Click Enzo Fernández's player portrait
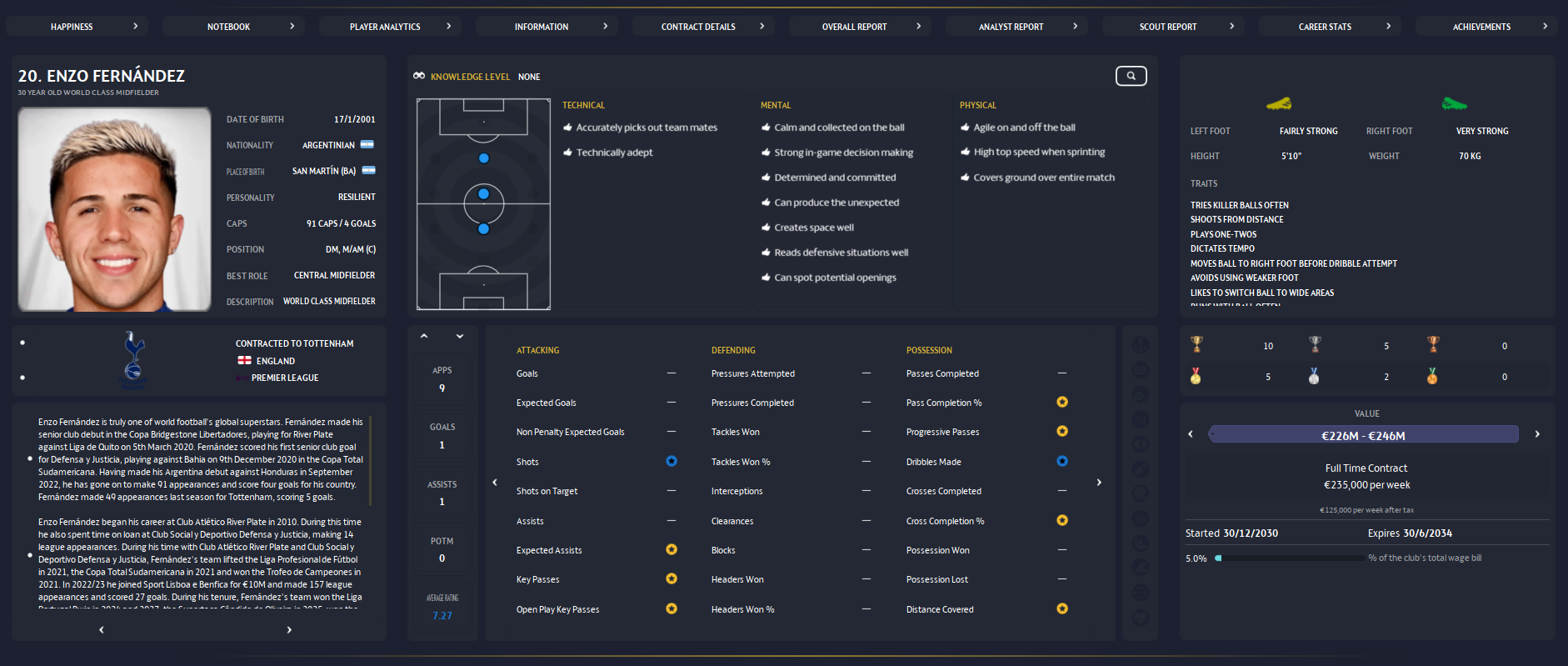Image resolution: width=1568 pixels, height=666 pixels. point(114,209)
